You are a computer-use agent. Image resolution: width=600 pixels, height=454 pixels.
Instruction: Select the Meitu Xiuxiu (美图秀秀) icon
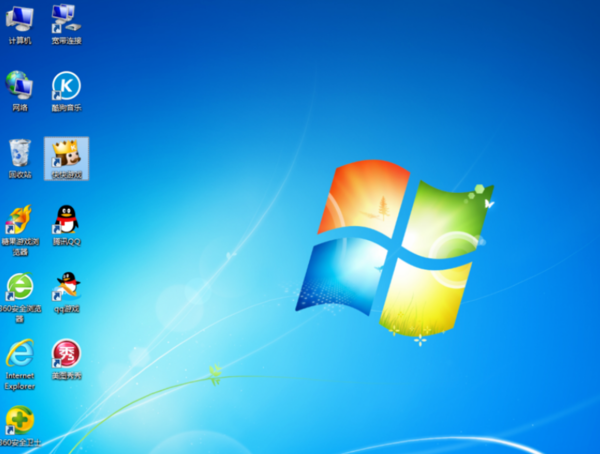coord(66,353)
